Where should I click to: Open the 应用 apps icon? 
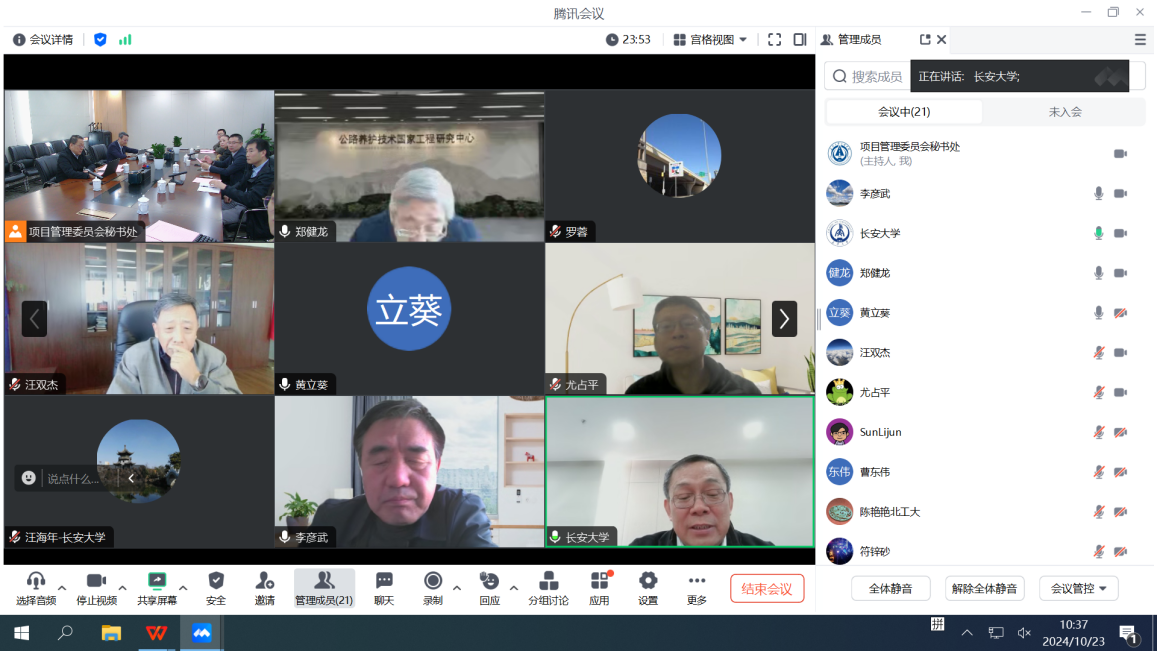click(599, 588)
